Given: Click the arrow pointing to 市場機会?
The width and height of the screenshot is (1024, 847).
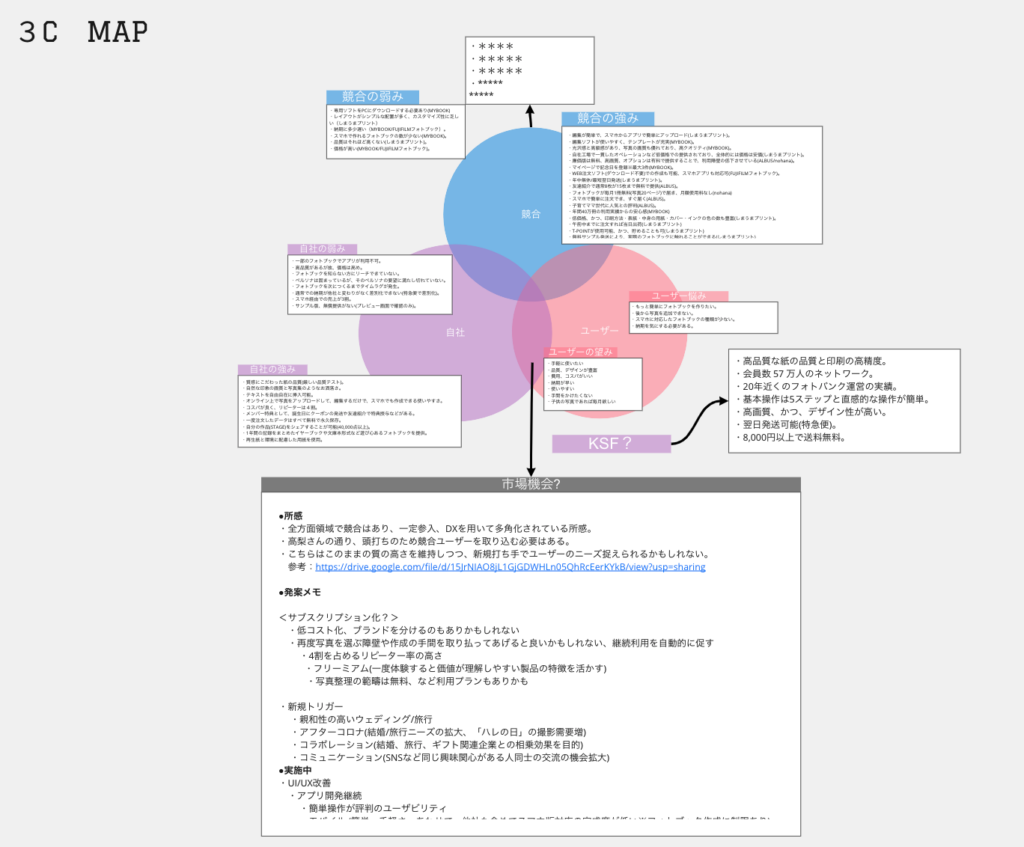Looking at the screenshot, I should [x=532, y=418].
